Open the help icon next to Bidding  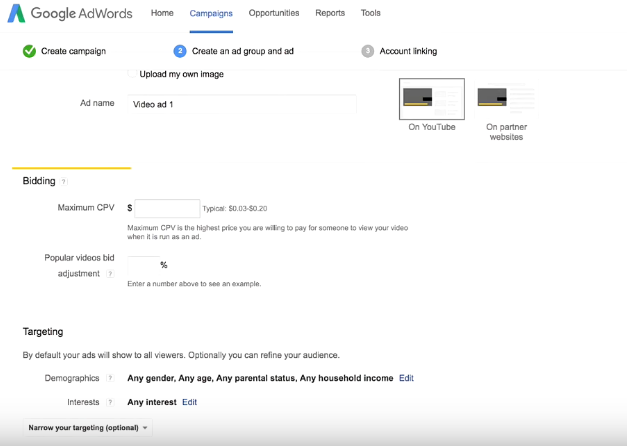click(64, 182)
